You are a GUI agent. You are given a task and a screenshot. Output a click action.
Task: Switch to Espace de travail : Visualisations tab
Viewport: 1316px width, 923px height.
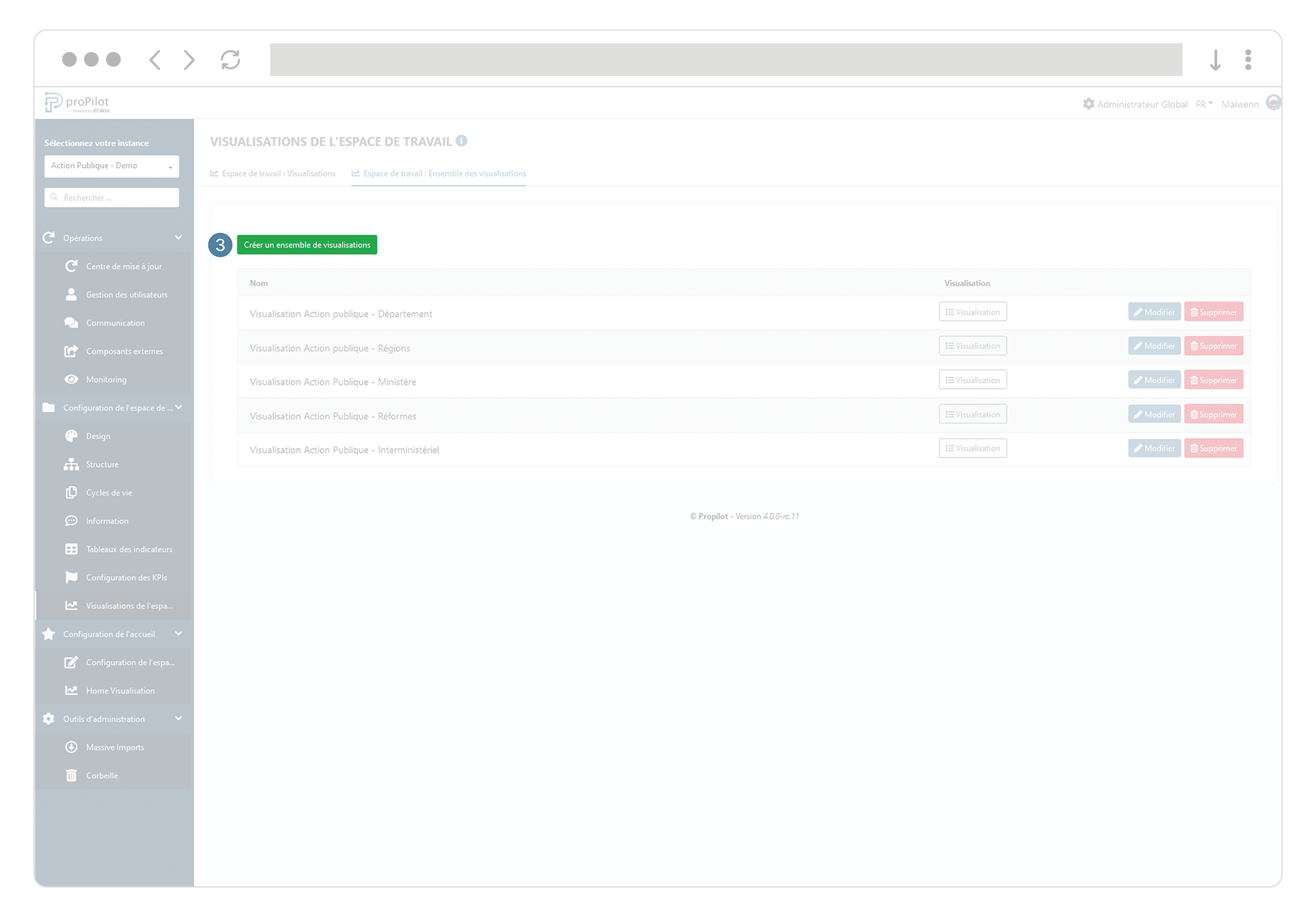click(278, 173)
